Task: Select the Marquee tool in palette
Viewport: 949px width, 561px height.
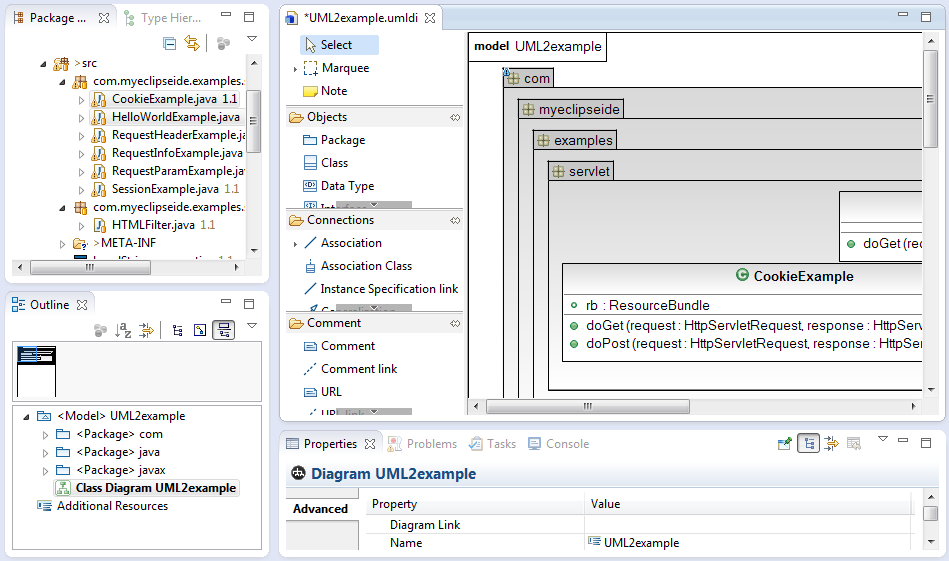Action: [x=344, y=68]
